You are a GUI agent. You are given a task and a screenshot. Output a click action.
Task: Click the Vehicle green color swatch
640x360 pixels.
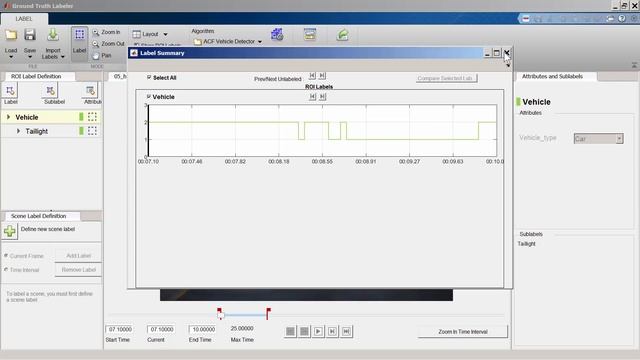coord(81,117)
